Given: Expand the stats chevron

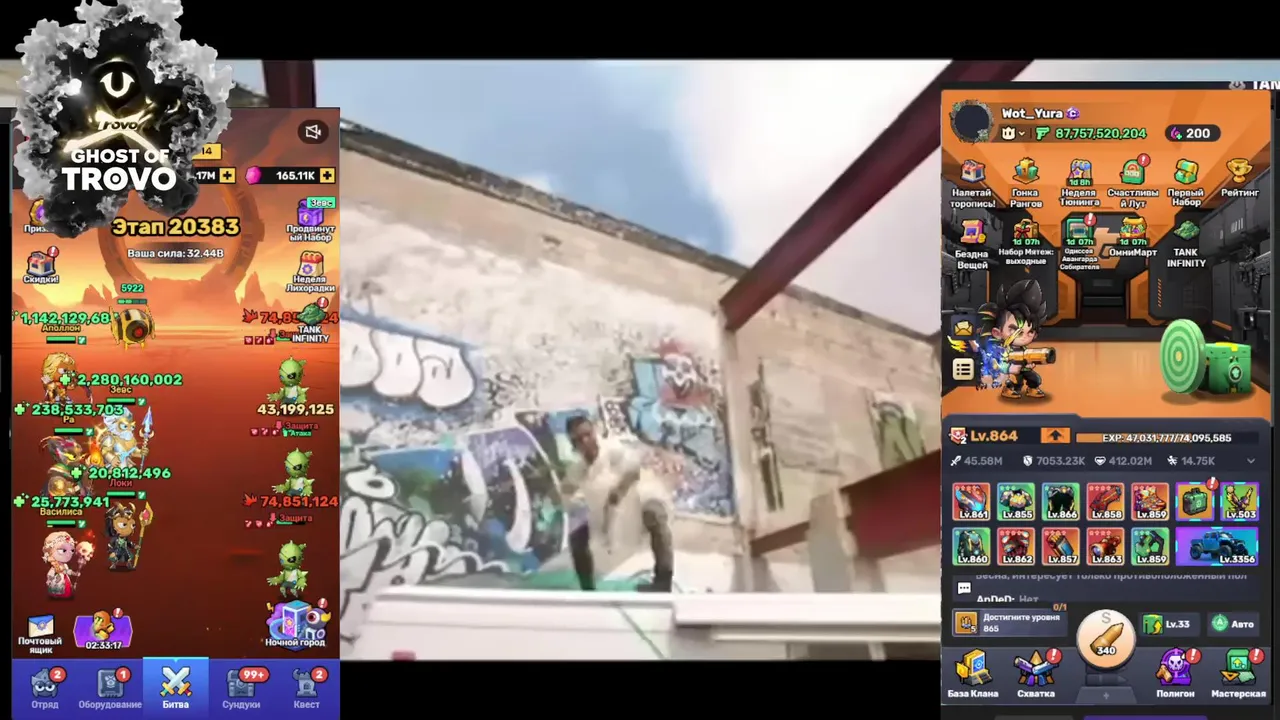Looking at the screenshot, I should coord(1250,461).
